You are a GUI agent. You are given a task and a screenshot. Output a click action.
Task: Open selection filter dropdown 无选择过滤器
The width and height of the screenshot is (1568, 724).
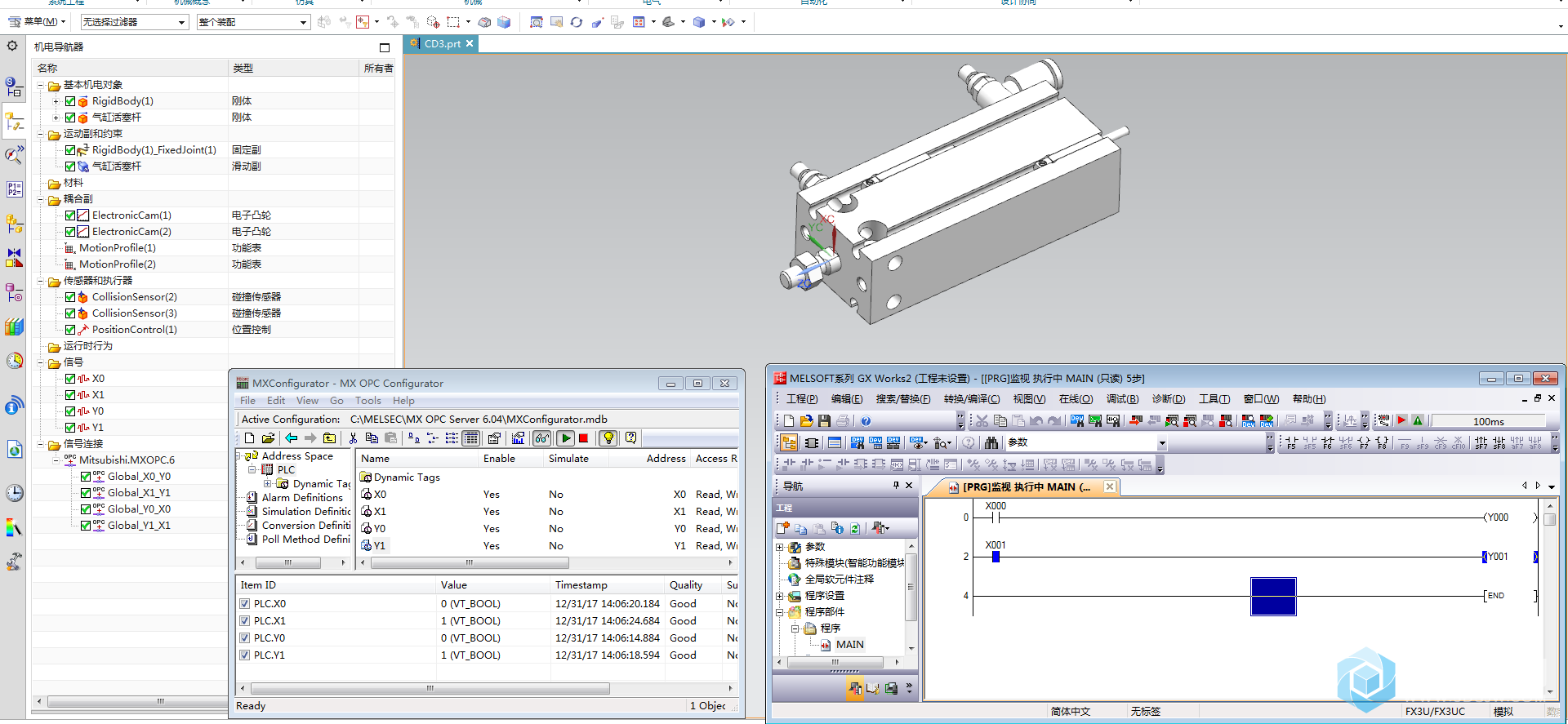tap(135, 22)
